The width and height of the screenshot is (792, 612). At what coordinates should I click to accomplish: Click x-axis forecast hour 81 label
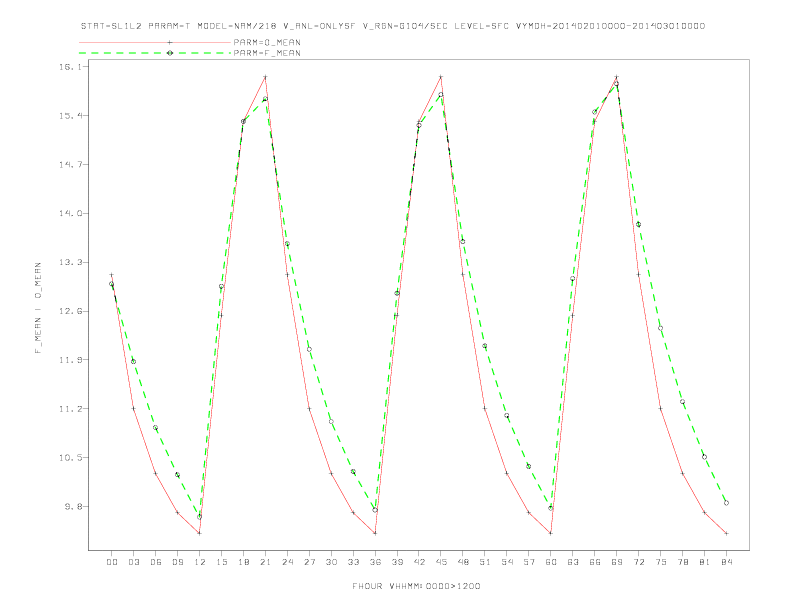tap(705, 562)
